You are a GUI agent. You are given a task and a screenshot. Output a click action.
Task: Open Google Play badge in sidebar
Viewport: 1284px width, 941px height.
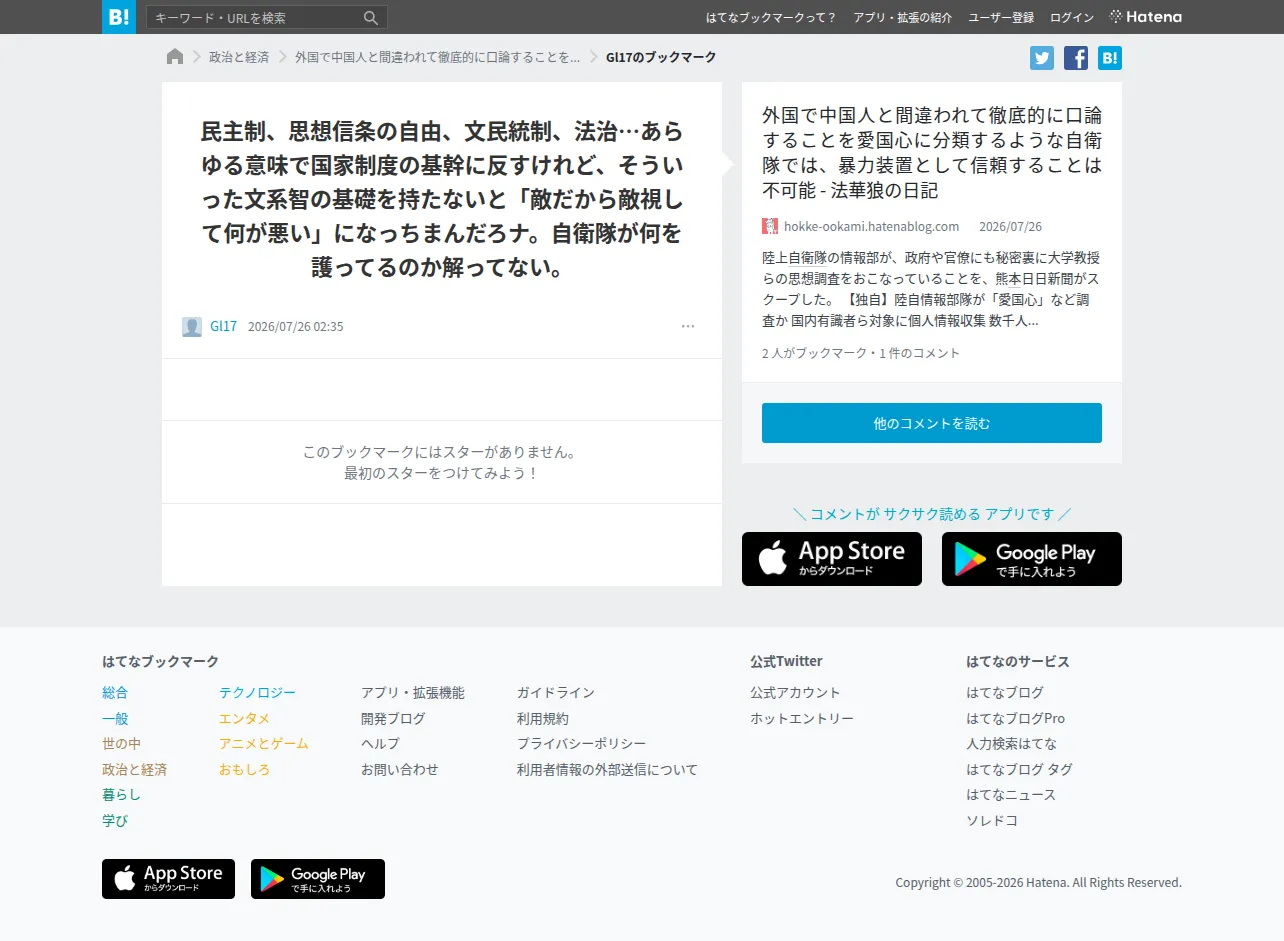1032,559
